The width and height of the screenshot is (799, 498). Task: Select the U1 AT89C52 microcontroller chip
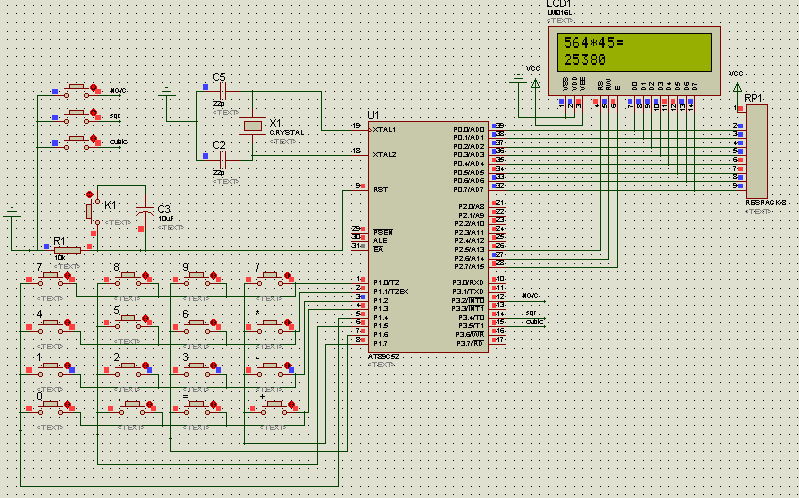click(x=427, y=236)
